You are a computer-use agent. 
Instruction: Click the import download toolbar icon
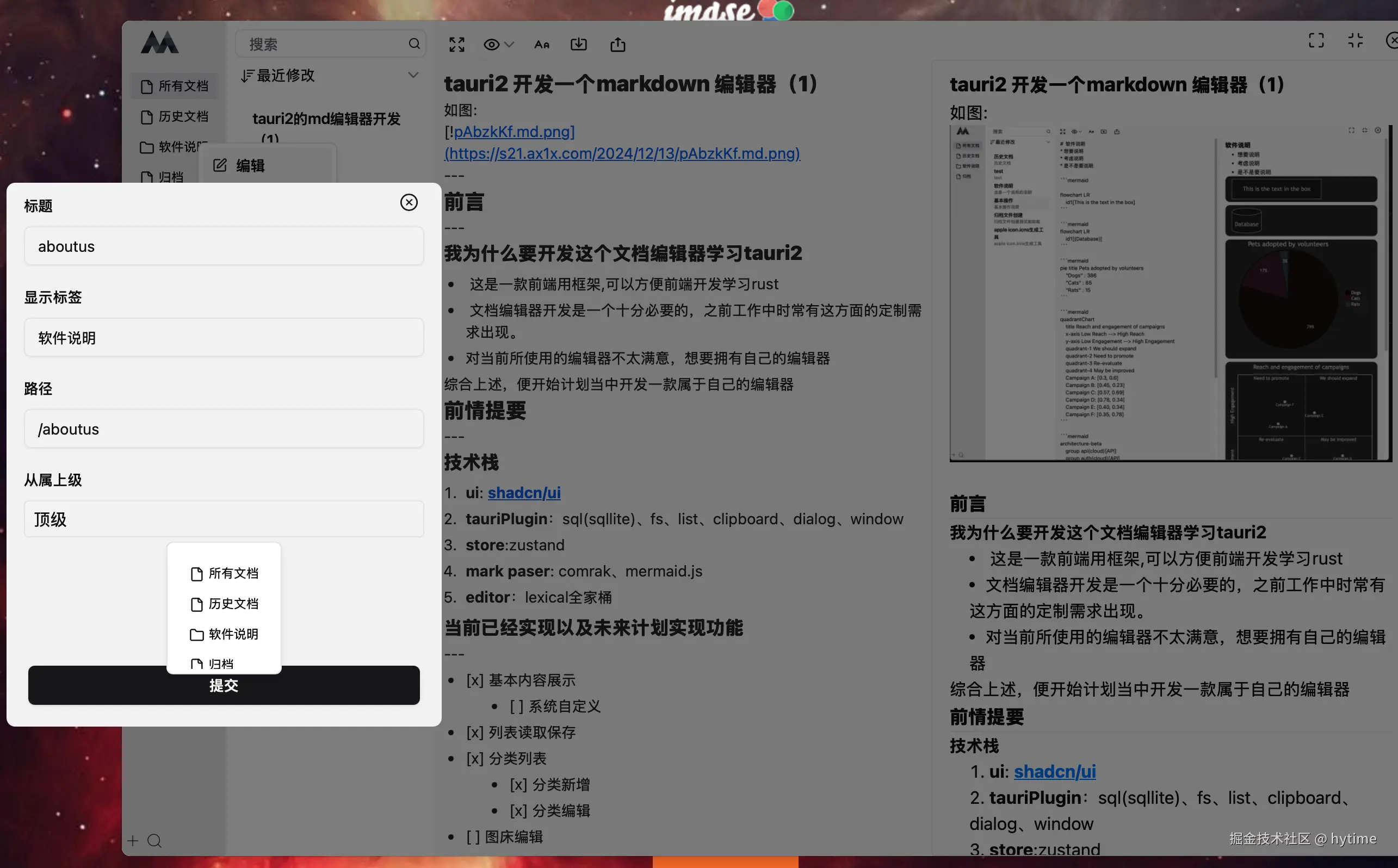[x=579, y=45]
